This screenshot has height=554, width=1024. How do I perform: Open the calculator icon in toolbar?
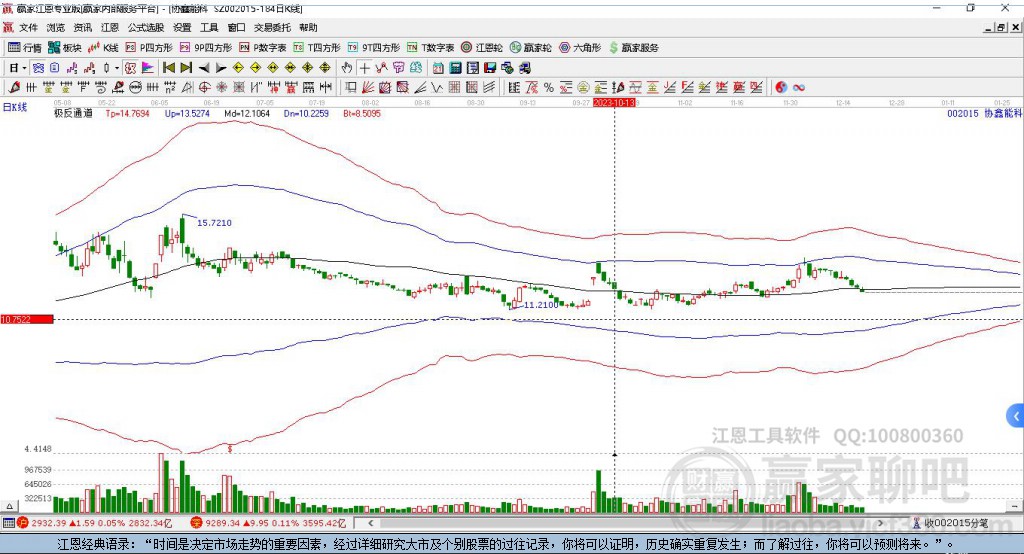tap(455, 68)
